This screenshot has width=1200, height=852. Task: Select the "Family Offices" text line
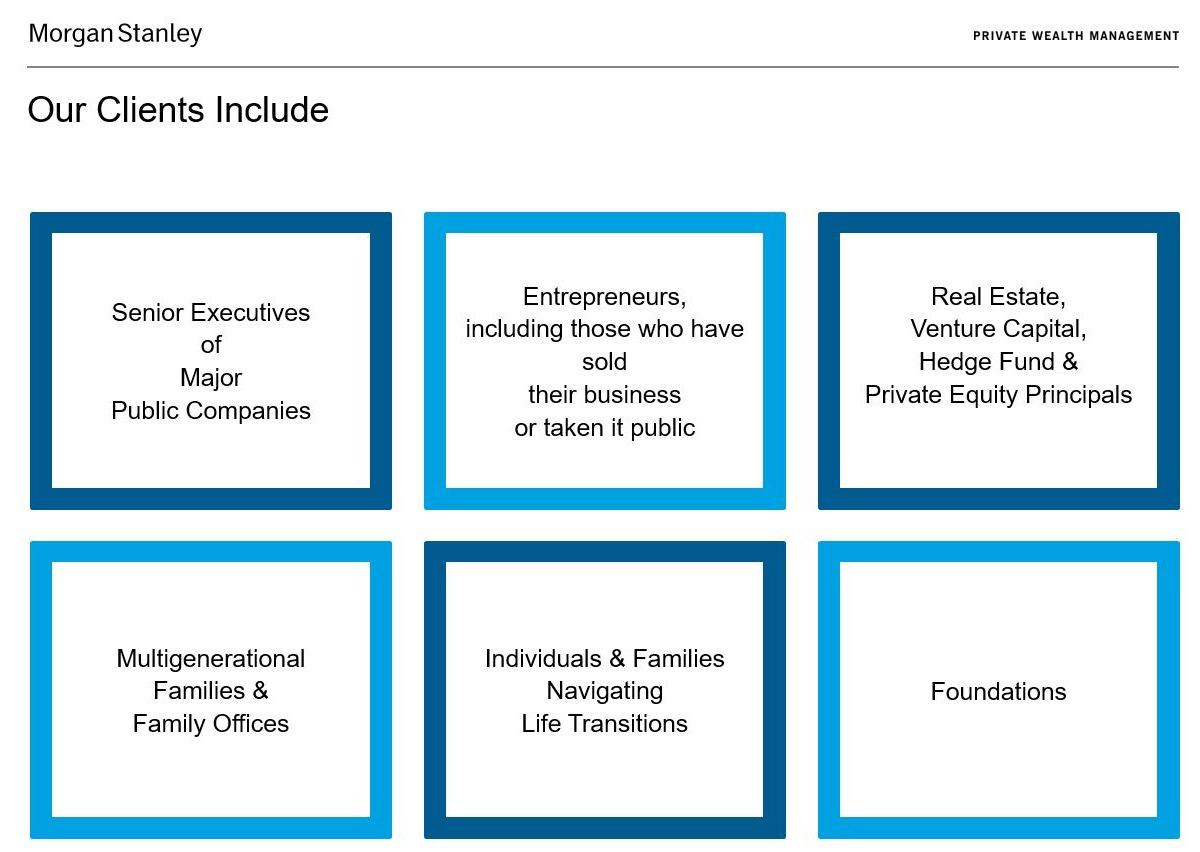(x=211, y=724)
